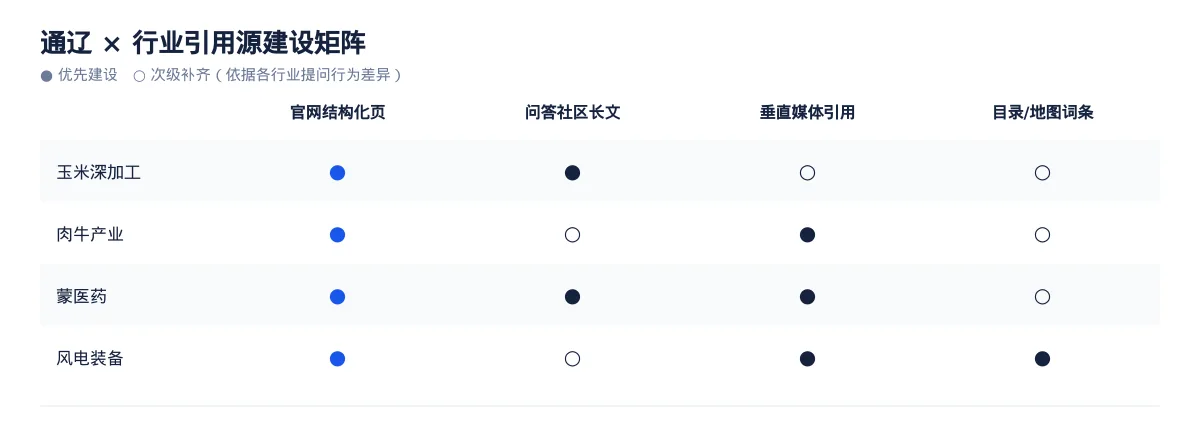The height and width of the screenshot is (430, 1200).
Task: Click the 优先建设 legend dot
Action: pyautogui.click(x=46, y=76)
